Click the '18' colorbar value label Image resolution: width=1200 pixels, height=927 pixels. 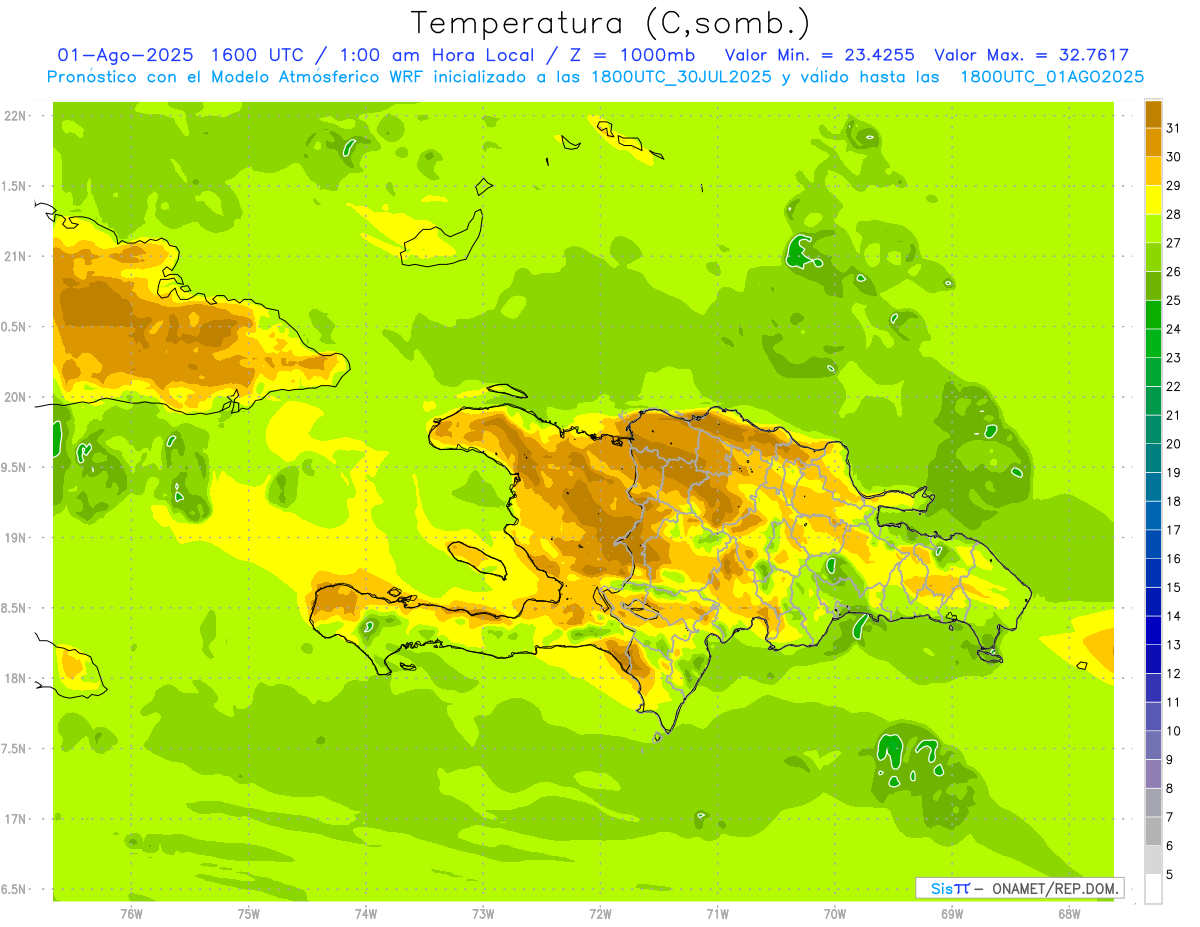(1173, 501)
